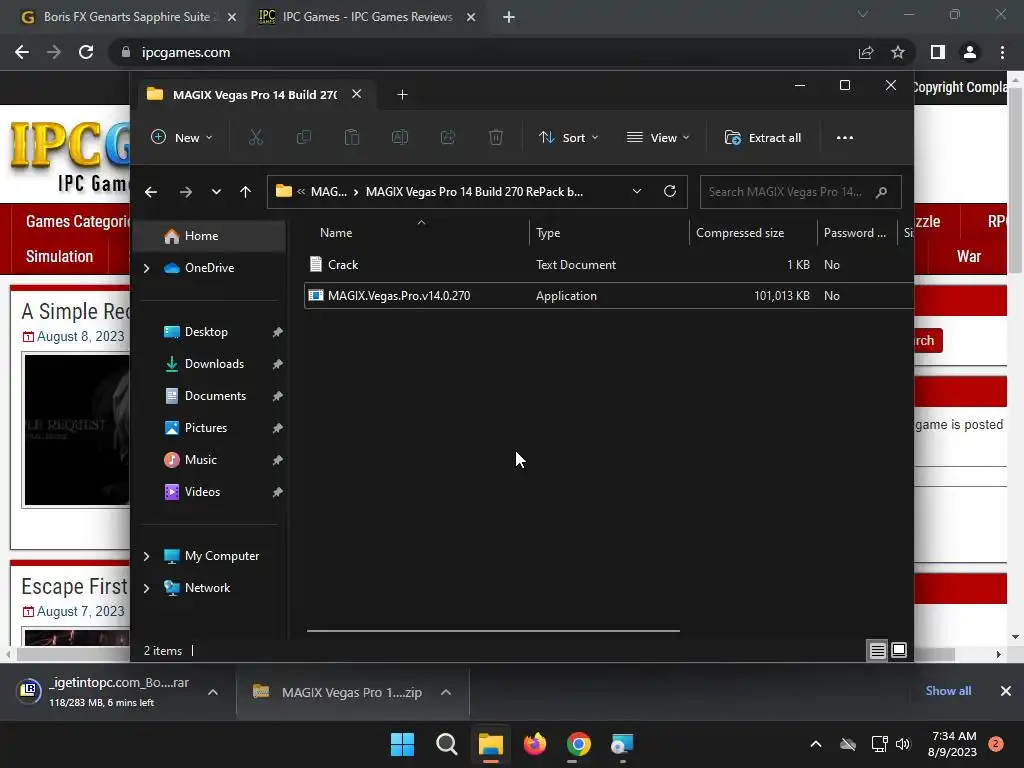
Task: Open options for the igetintopc rar download
Action: click(213, 692)
